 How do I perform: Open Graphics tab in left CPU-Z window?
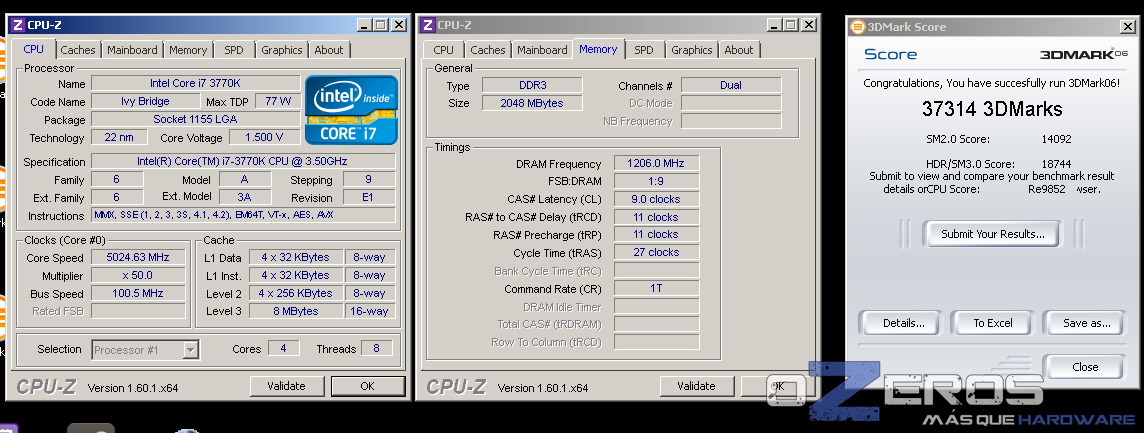(x=282, y=50)
